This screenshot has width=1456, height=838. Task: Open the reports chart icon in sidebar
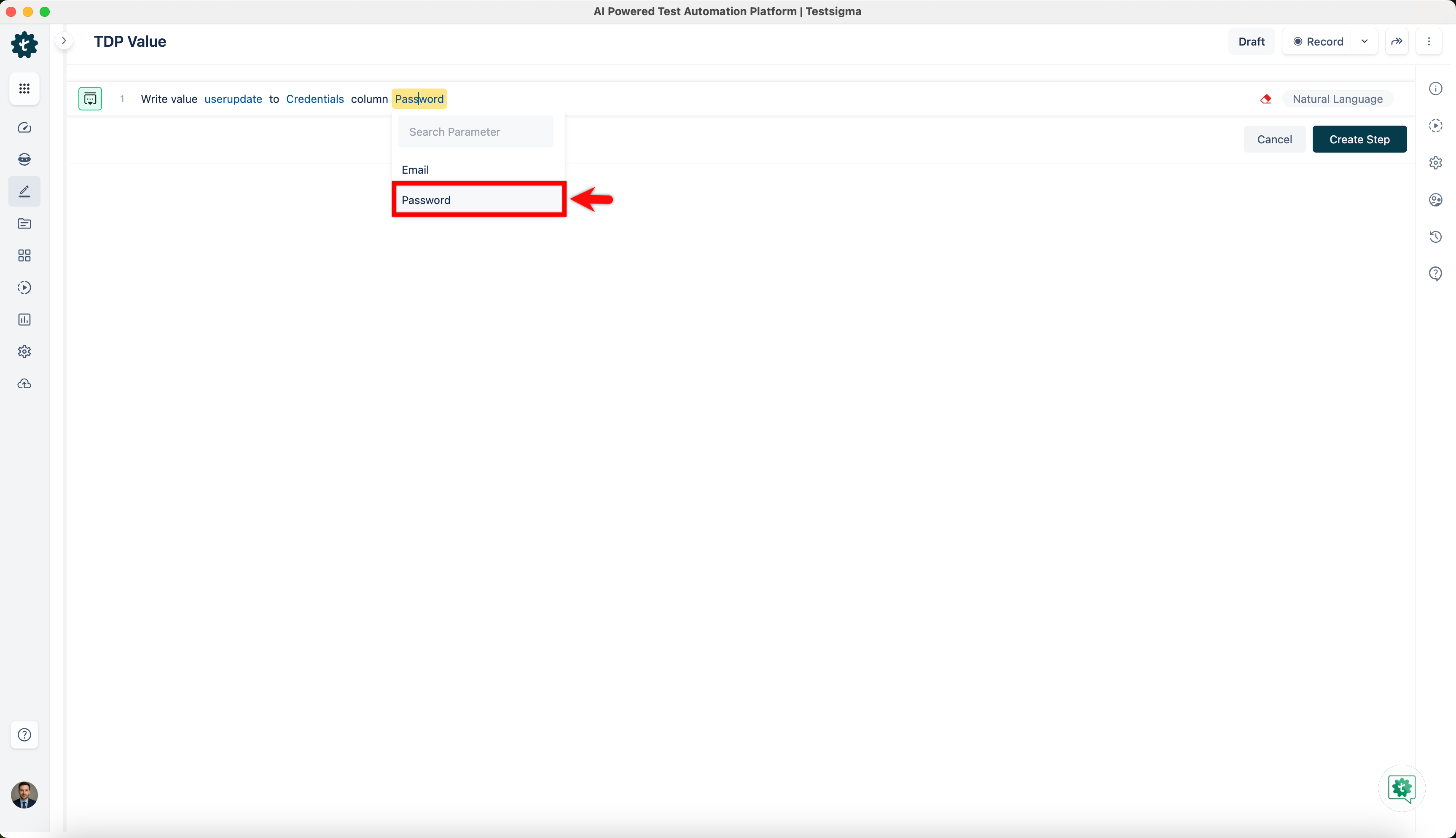point(24,320)
